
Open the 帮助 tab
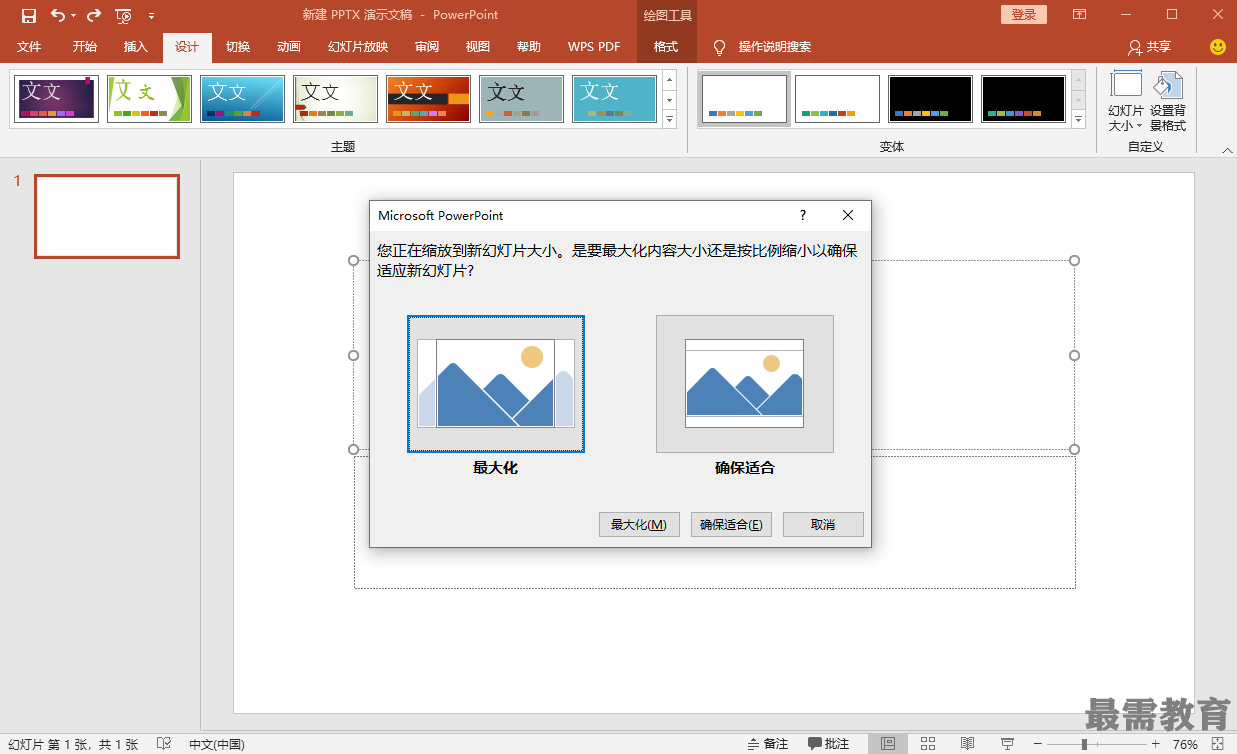point(529,47)
